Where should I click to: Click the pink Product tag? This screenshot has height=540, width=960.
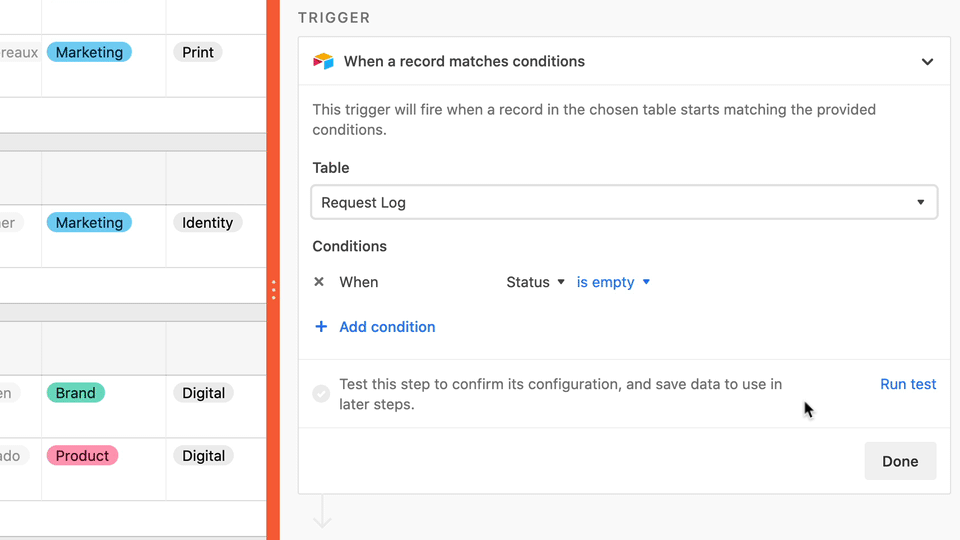(x=82, y=456)
